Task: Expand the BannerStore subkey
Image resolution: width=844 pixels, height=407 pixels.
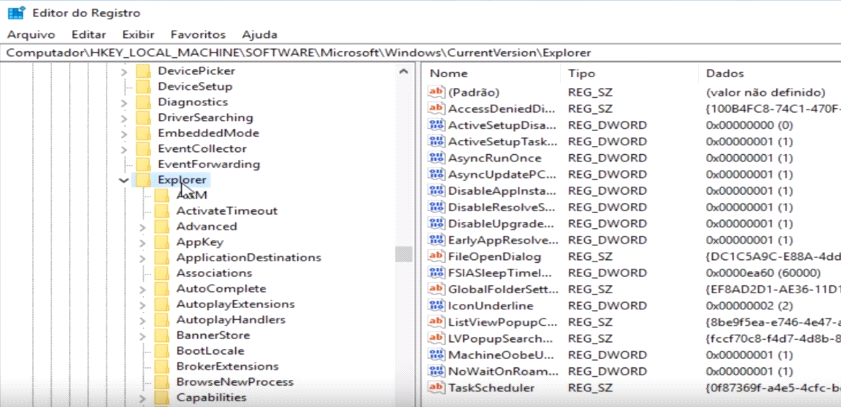Action: click(x=143, y=336)
